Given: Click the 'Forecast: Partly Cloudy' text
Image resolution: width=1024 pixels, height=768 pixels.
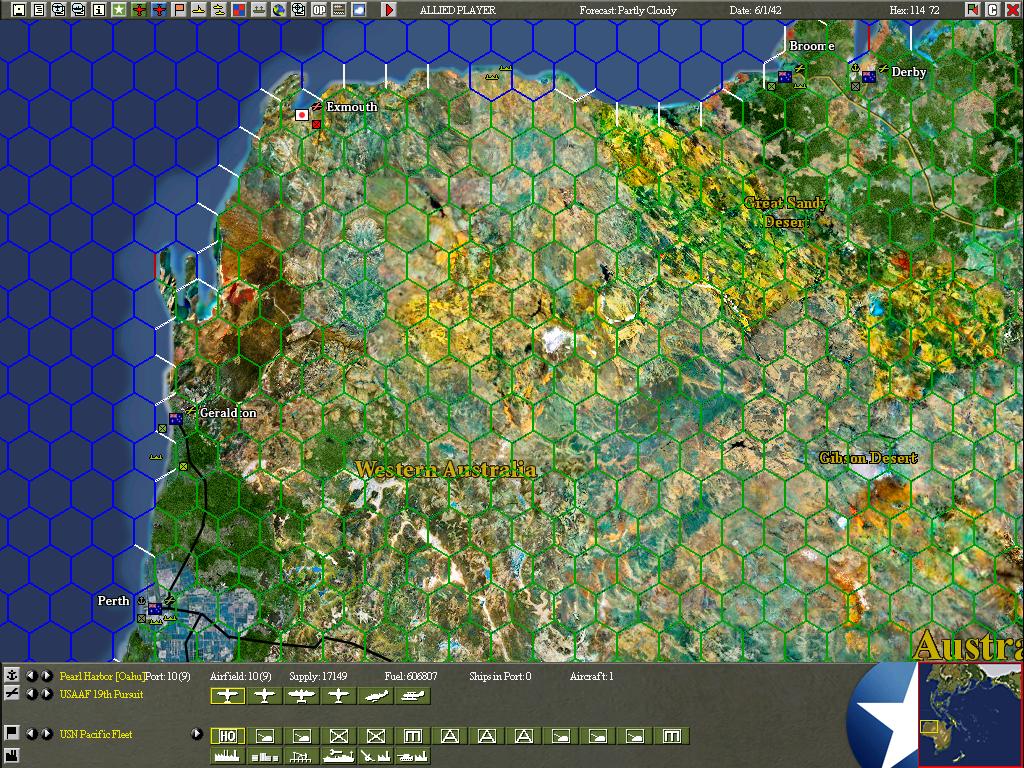Looking at the screenshot, I should click(628, 10).
